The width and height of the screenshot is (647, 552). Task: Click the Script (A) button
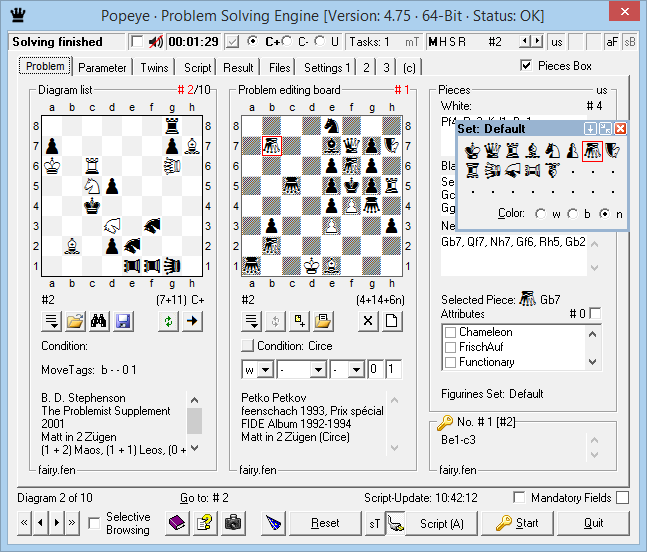pyautogui.click(x=442, y=523)
